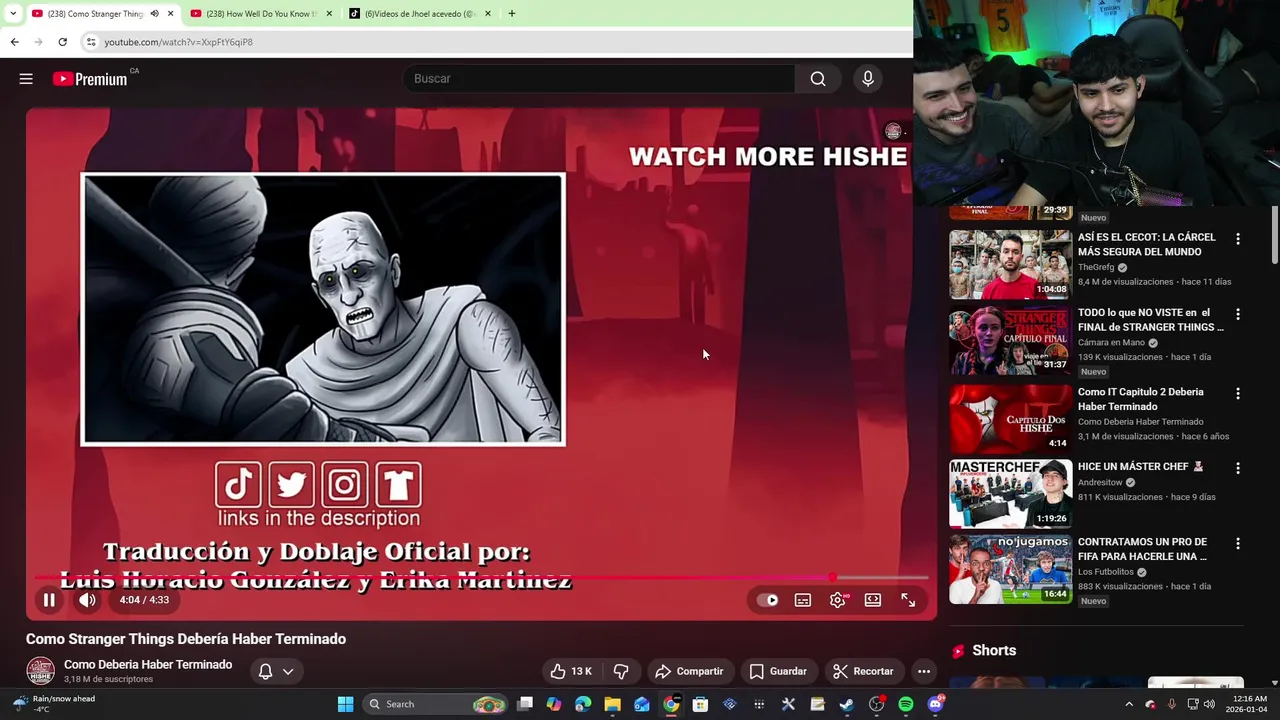Open Compartir share dialog
This screenshot has height=720, width=1280.
(689, 671)
